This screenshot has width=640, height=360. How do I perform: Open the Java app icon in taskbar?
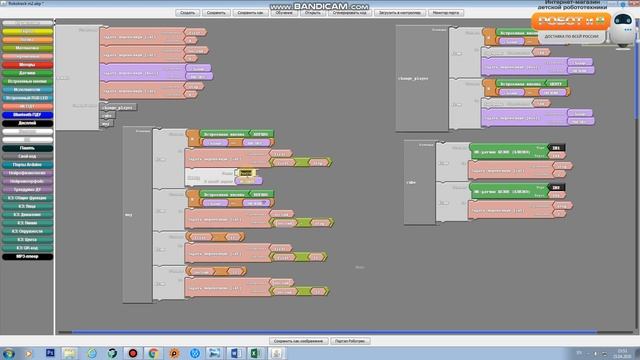(276, 353)
